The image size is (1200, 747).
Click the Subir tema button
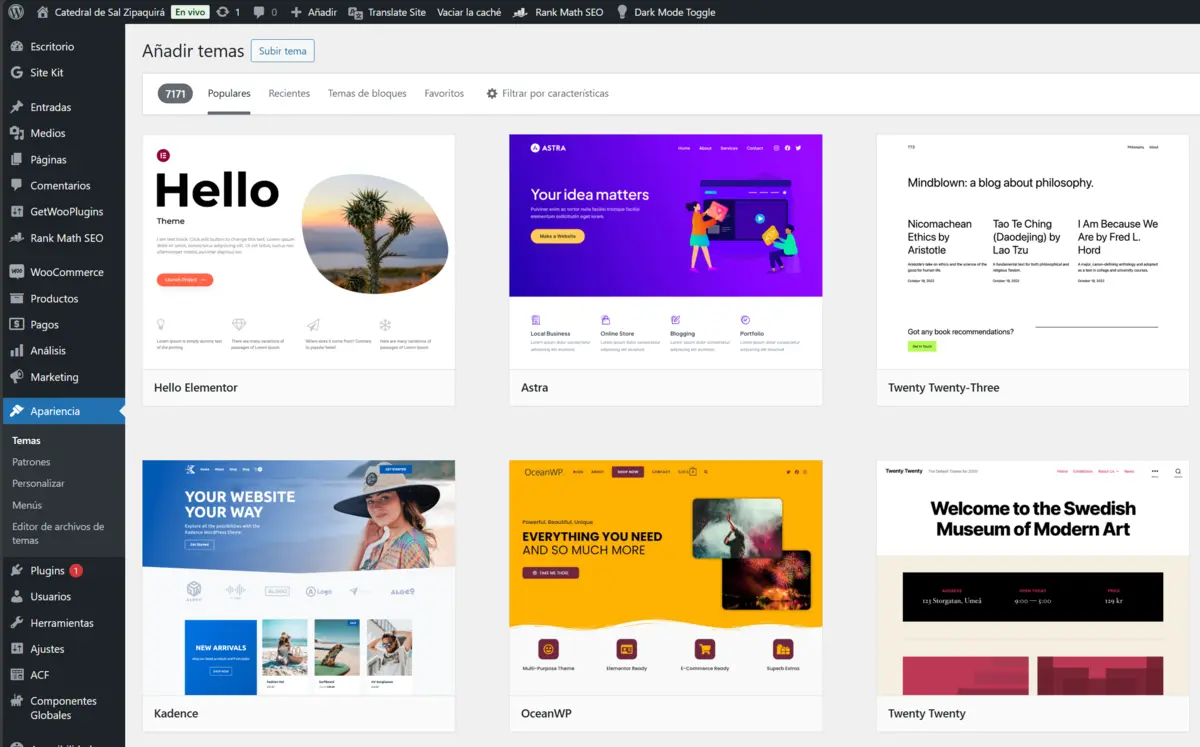click(282, 51)
